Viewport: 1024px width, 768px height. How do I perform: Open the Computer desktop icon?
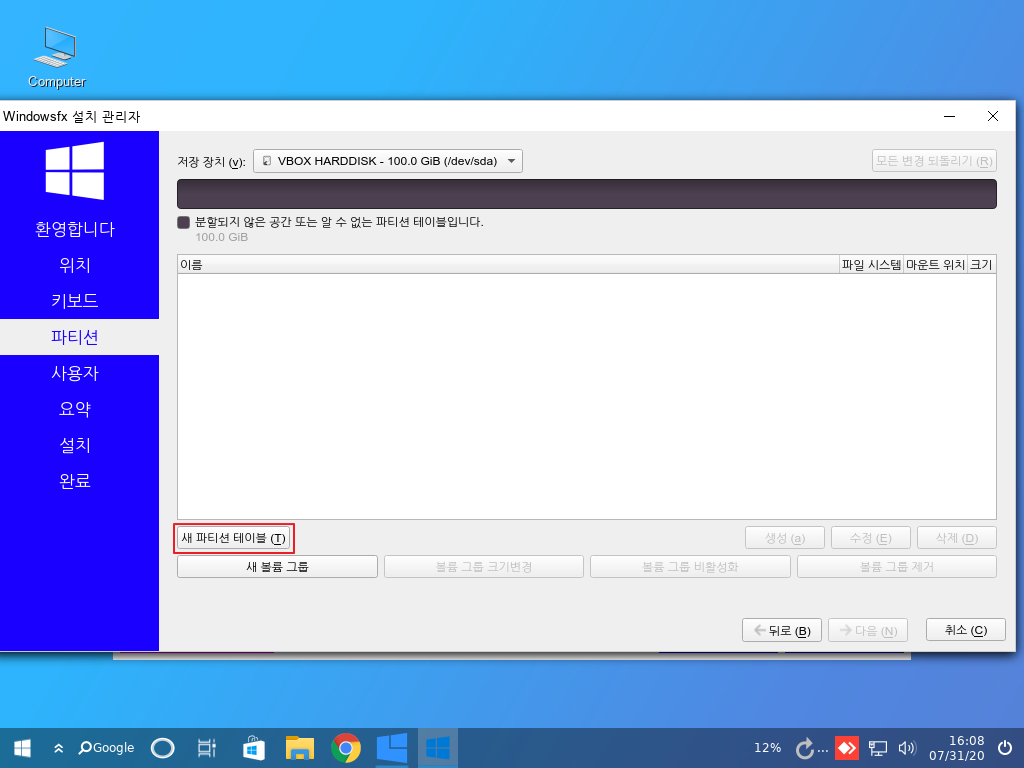(57, 57)
